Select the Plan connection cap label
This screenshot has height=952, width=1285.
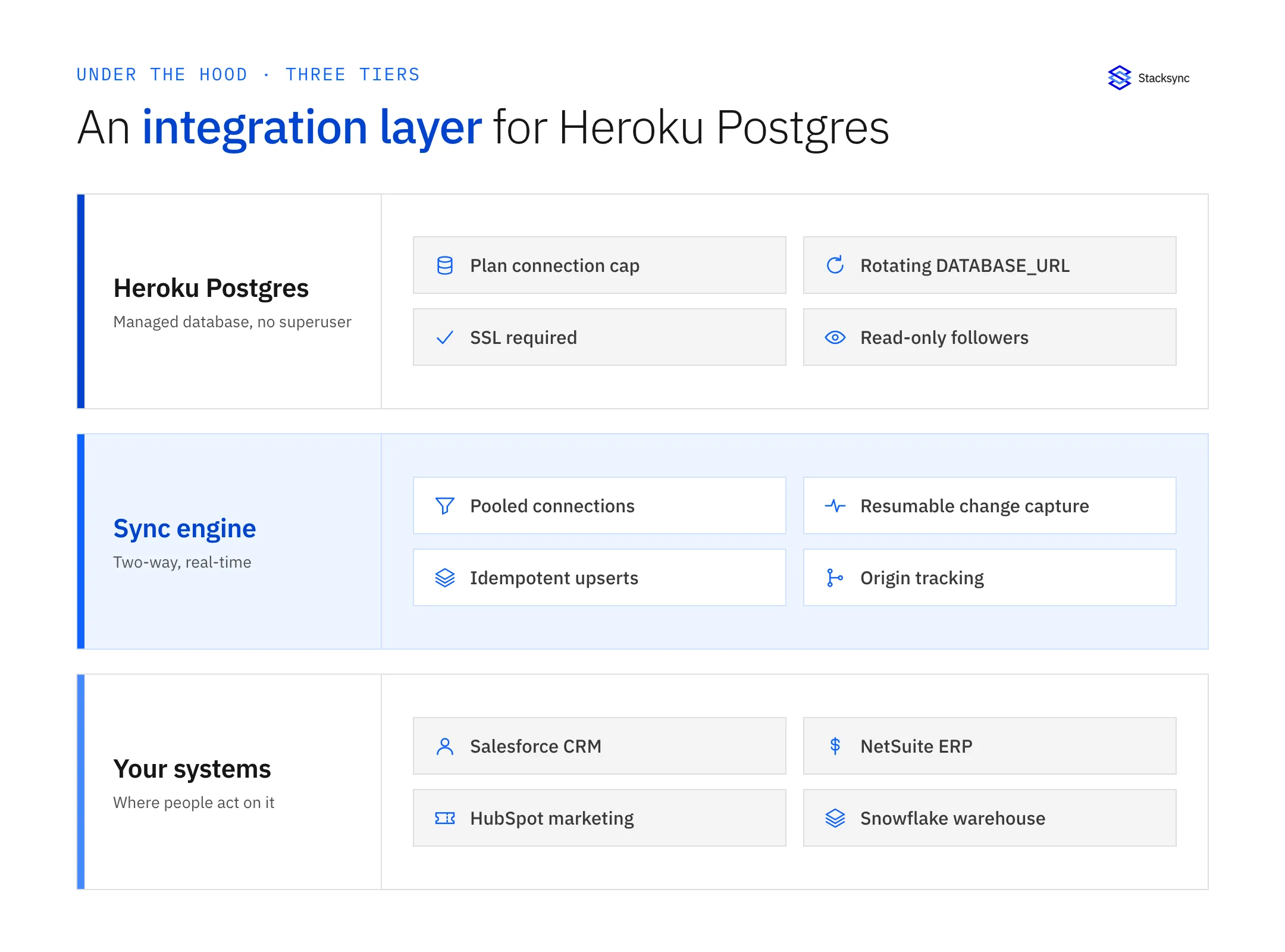click(554, 266)
